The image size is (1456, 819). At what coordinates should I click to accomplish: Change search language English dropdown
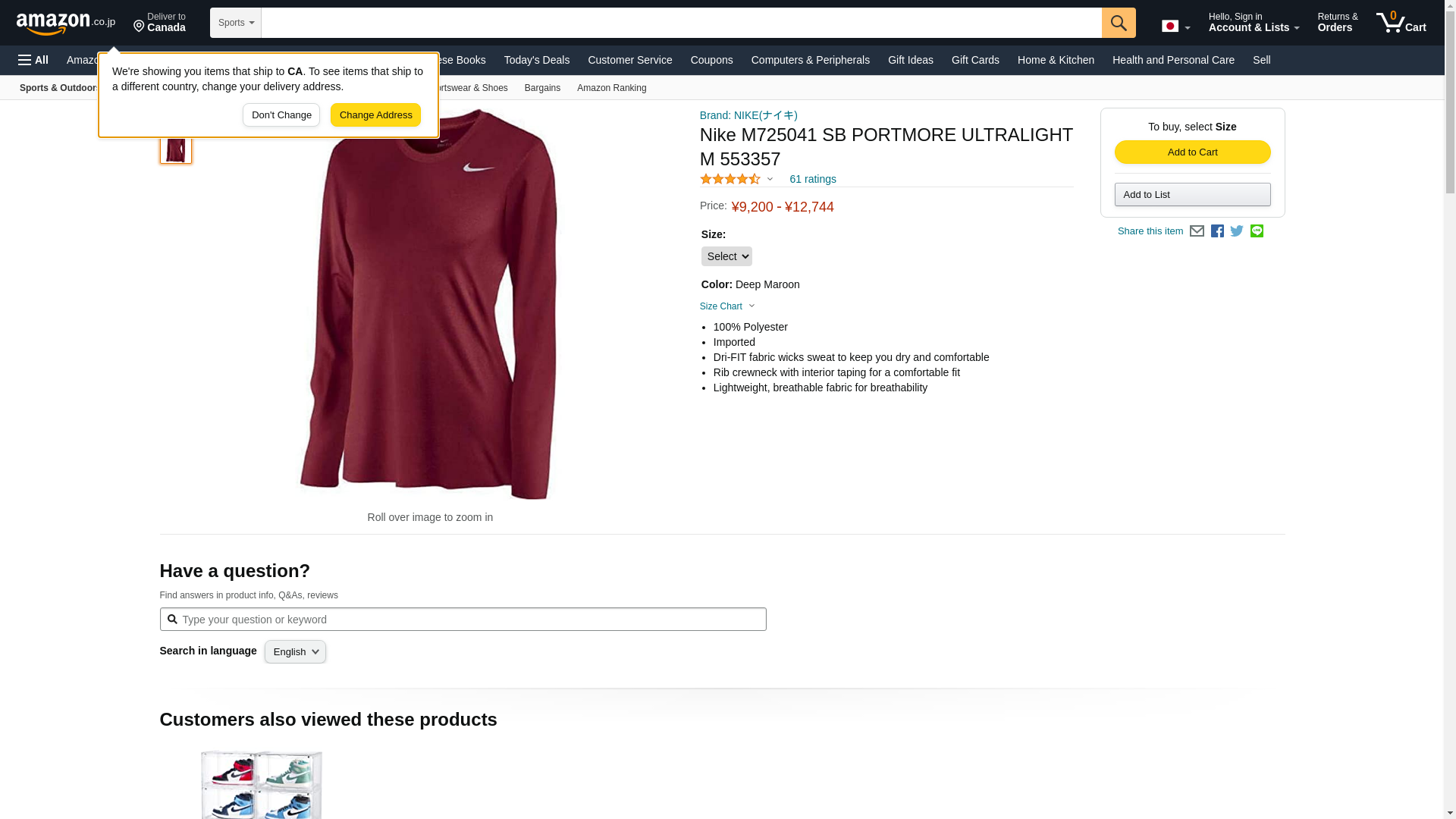(295, 652)
